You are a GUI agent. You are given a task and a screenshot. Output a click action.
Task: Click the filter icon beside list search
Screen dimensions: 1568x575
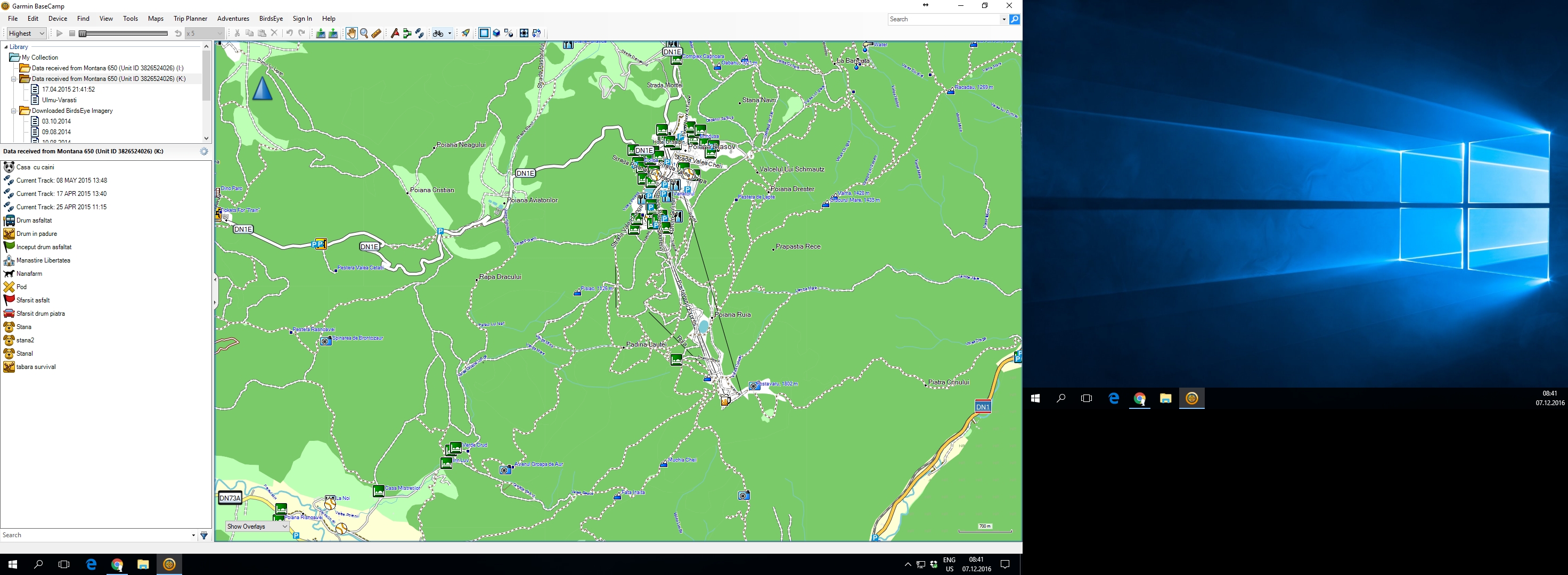coord(204,536)
